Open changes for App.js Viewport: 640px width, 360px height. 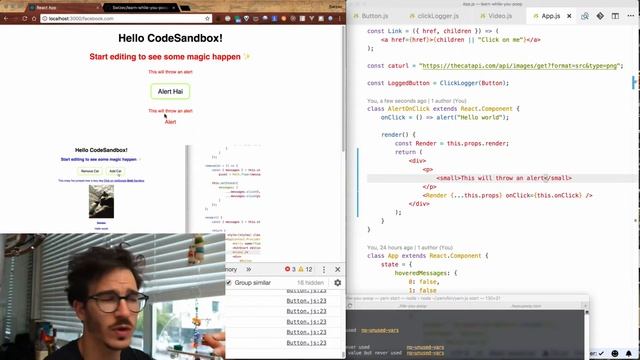pos(585,16)
